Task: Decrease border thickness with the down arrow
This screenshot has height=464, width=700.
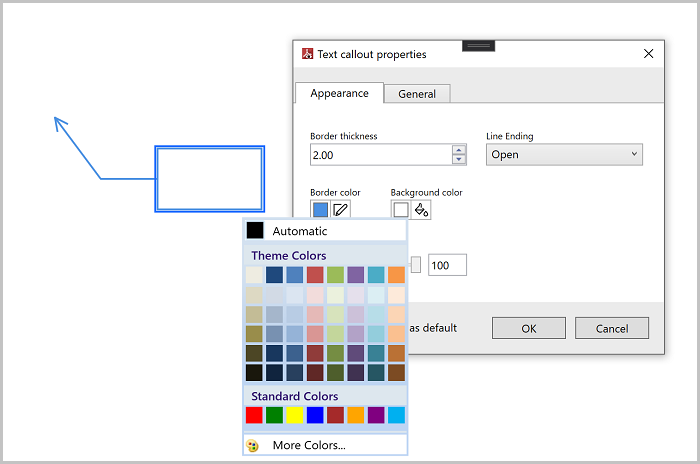Action: [x=459, y=160]
